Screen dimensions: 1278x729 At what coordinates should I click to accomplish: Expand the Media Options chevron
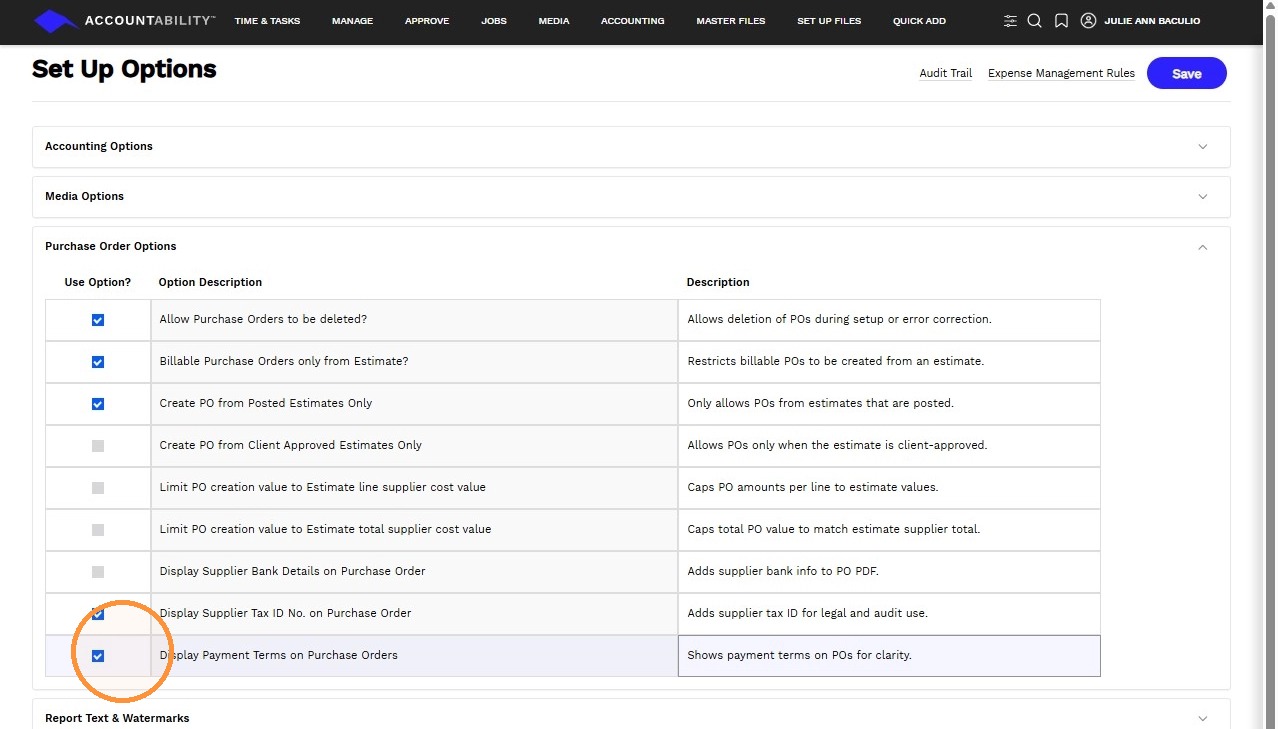(1202, 197)
